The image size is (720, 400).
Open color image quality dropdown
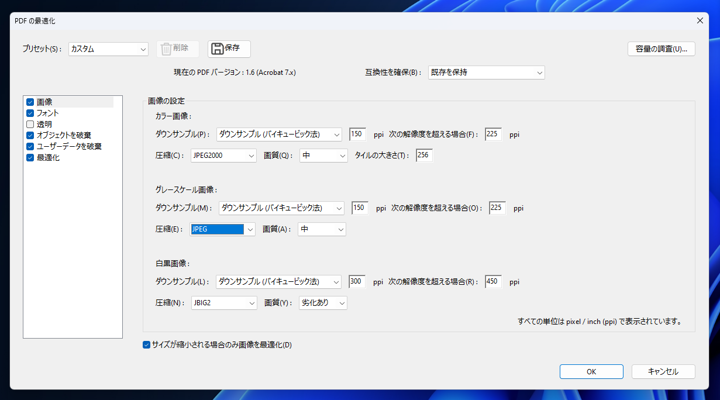pos(323,156)
